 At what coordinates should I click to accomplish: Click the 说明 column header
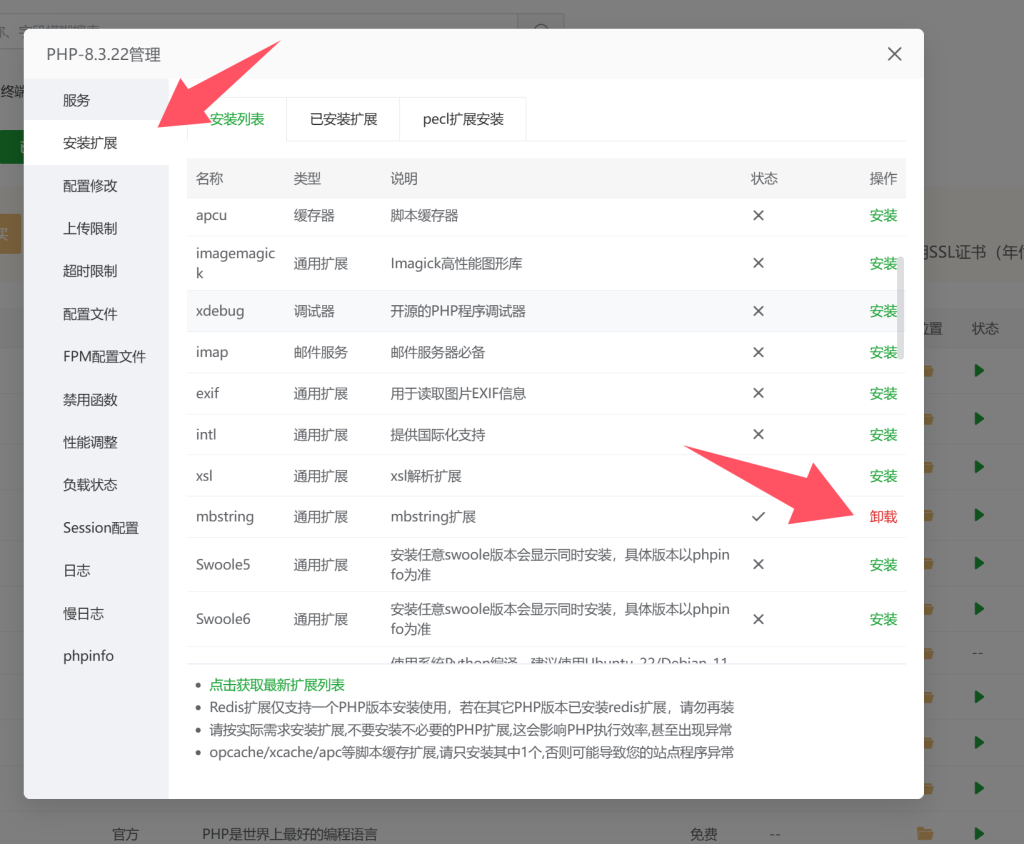(404, 178)
